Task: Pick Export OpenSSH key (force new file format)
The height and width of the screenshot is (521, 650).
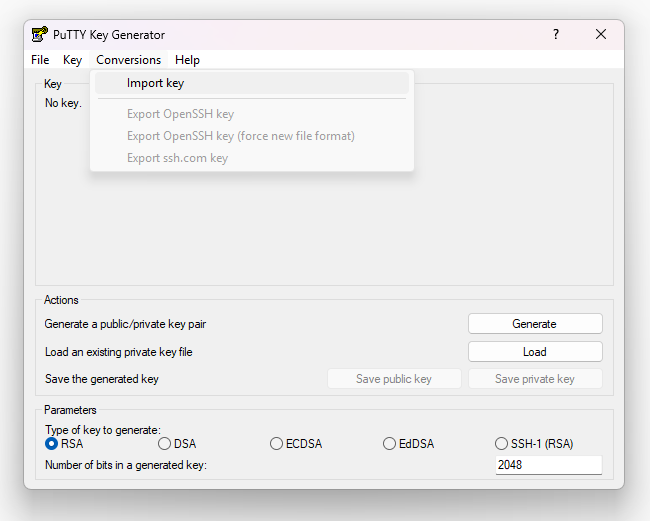Action: [x=240, y=136]
